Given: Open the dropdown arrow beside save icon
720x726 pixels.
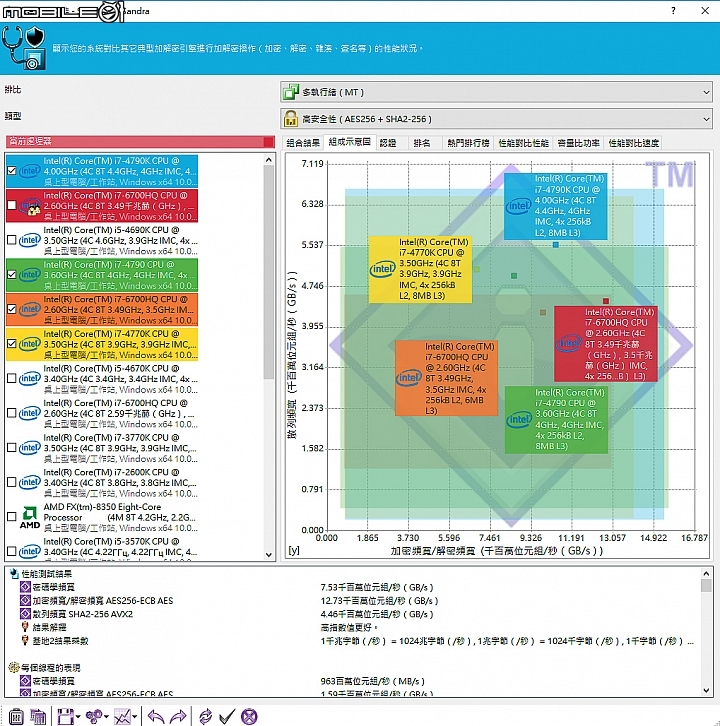Looking at the screenshot, I should (x=77, y=717).
